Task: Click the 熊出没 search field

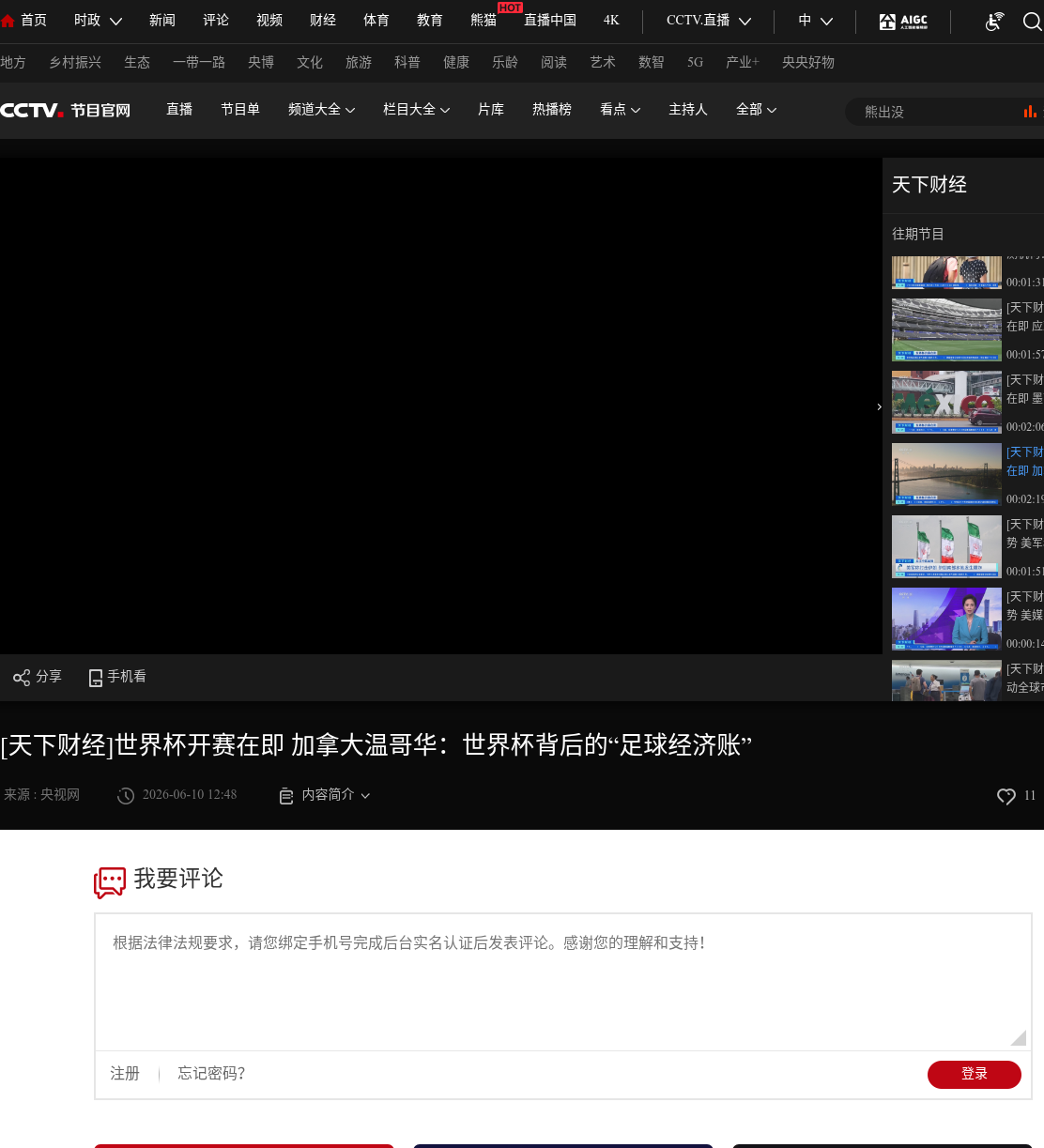Action: point(939,112)
